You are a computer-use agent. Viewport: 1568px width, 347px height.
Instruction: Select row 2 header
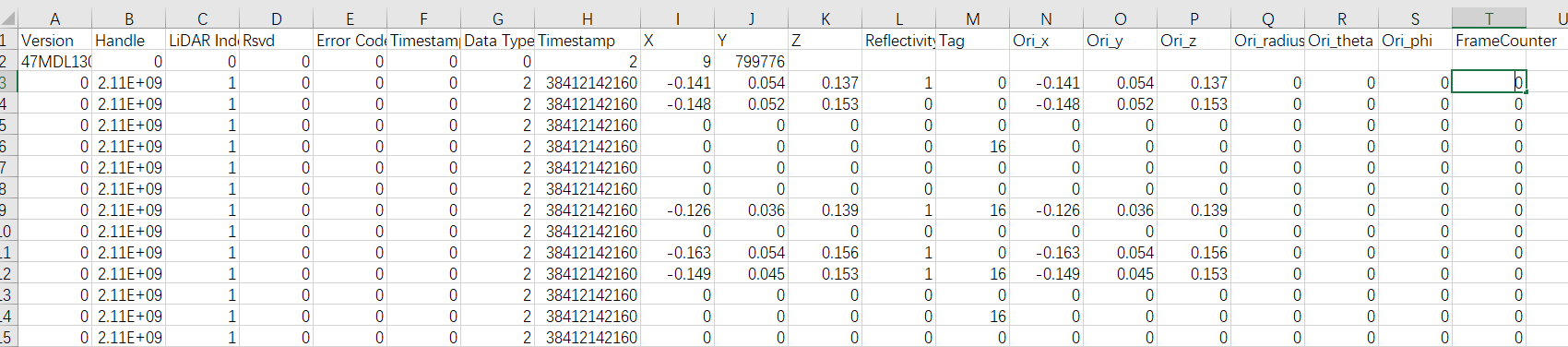tap(8, 61)
